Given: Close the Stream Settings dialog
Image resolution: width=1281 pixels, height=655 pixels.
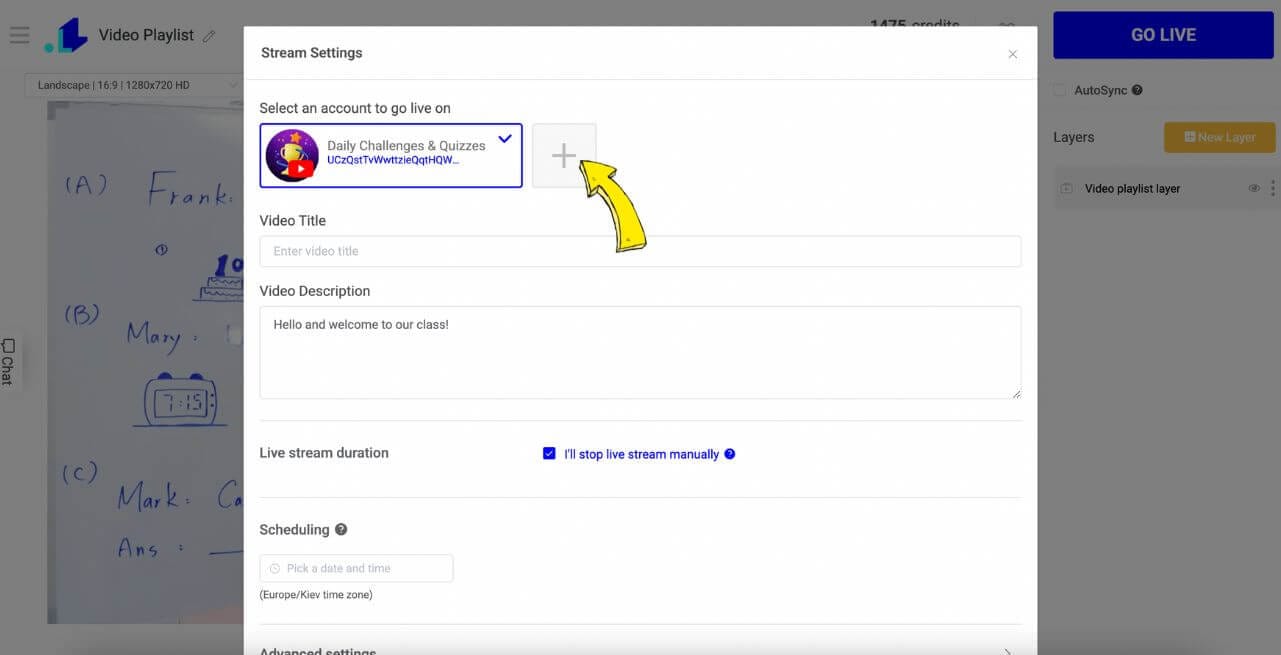Looking at the screenshot, I should (1012, 54).
